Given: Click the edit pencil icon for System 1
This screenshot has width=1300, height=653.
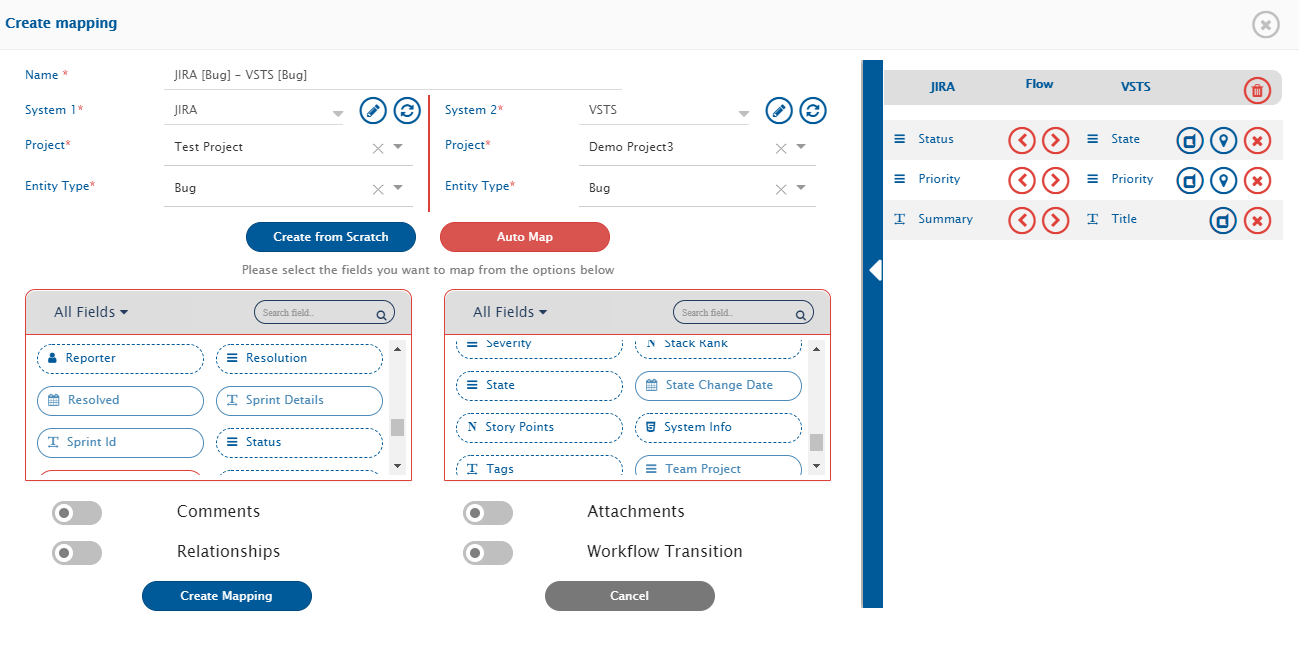Looking at the screenshot, I should [x=373, y=110].
